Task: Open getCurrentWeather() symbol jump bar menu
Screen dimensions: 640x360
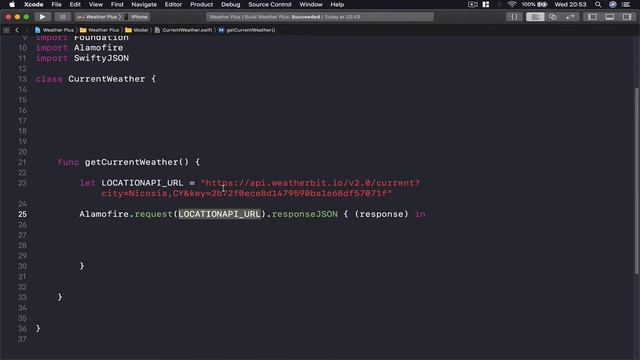Action: 247,30
